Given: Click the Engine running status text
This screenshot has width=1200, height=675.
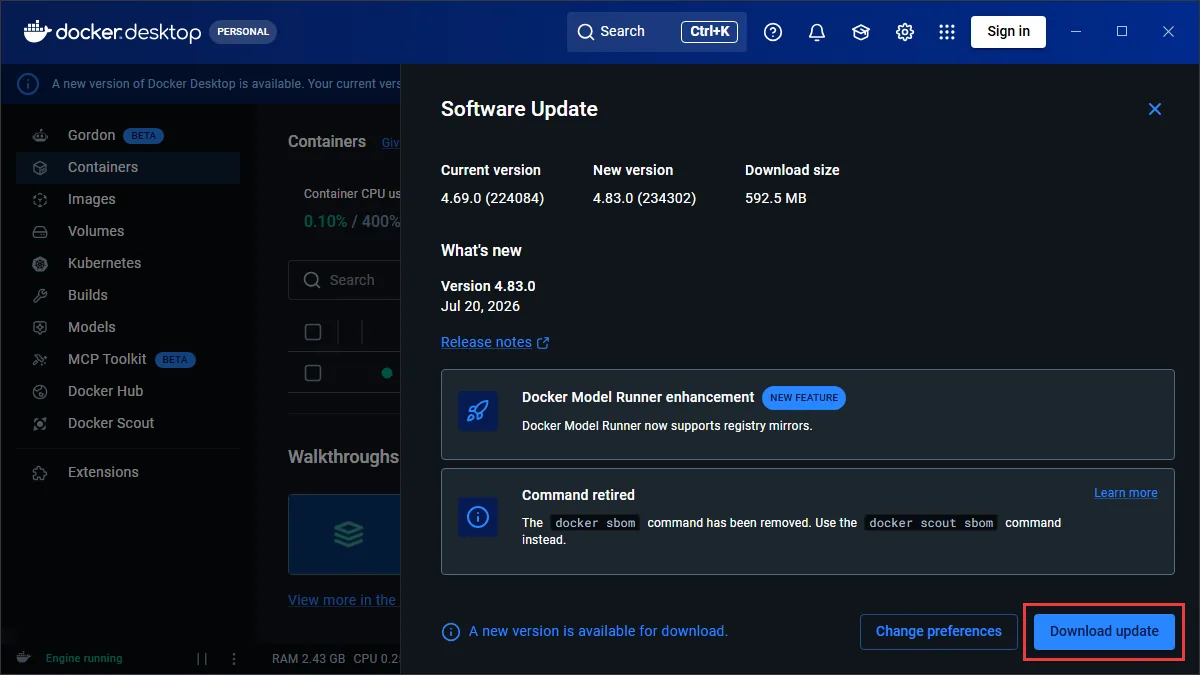Looking at the screenshot, I should pos(84,659).
